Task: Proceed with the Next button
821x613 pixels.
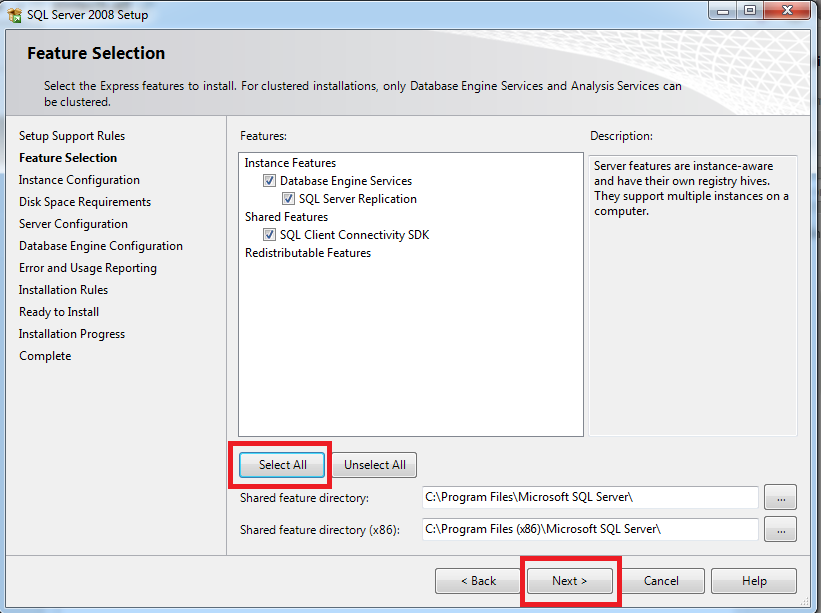Action: coord(570,581)
